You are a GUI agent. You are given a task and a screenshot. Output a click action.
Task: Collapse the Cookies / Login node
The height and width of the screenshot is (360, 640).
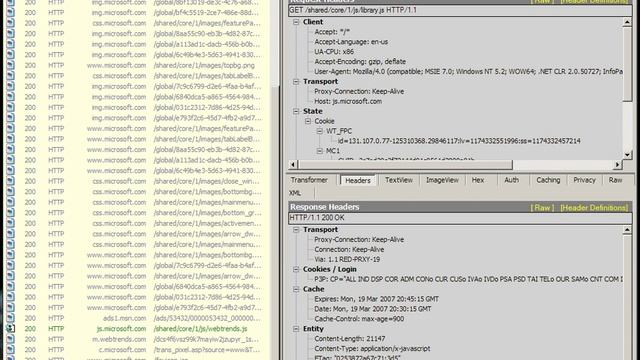296,269
